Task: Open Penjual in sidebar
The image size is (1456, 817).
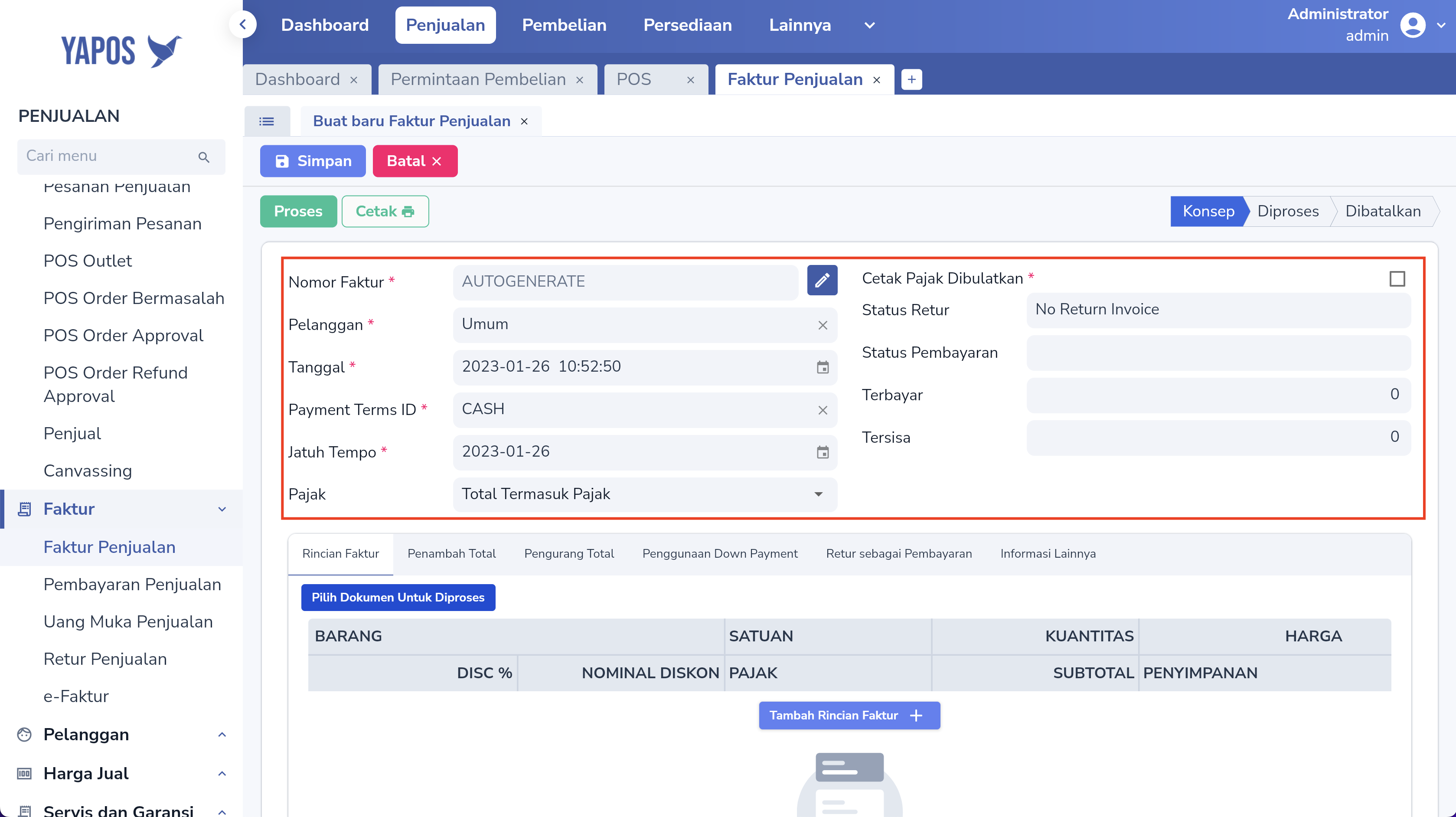Action: [x=72, y=434]
